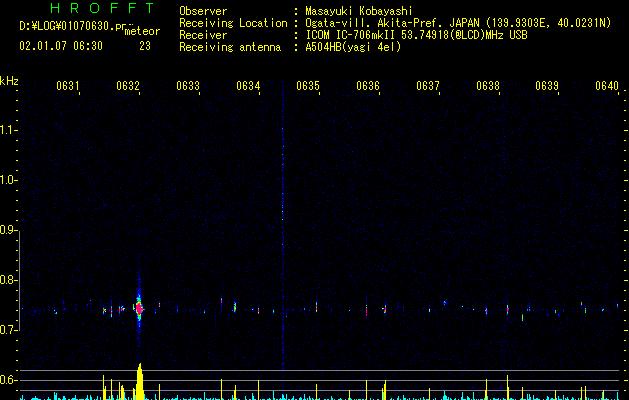The image size is (629, 400).
Task: Click the 0.8 kHz axis label
Action: [7, 280]
